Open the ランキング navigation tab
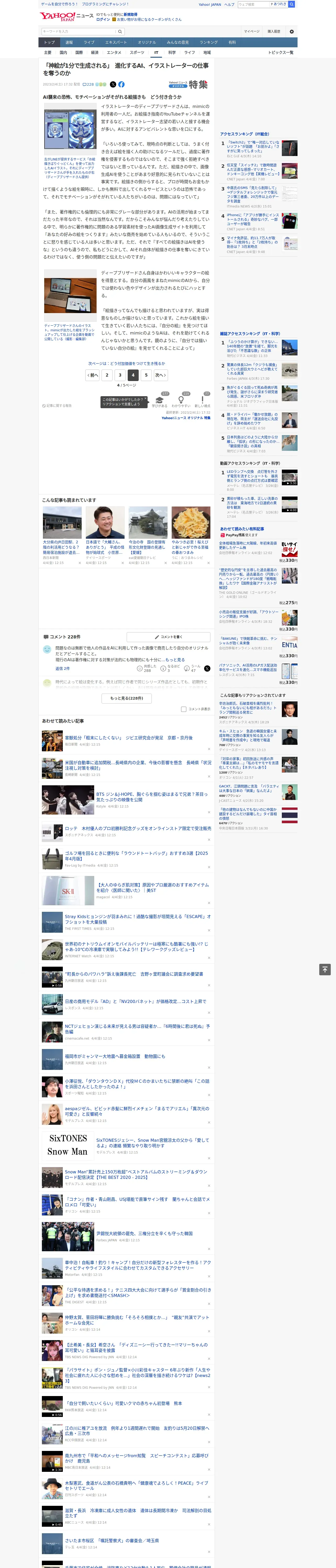The height and width of the screenshot is (1568, 336). pos(209,43)
